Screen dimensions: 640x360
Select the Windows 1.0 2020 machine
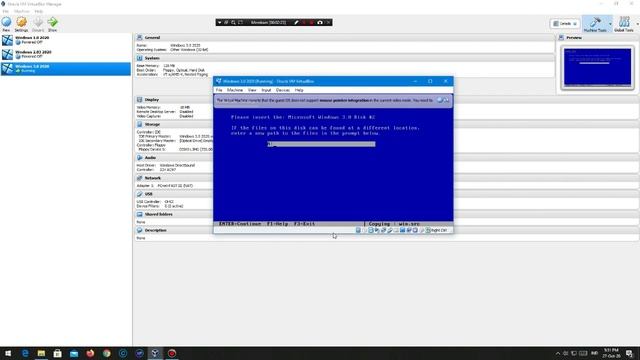[65, 40]
